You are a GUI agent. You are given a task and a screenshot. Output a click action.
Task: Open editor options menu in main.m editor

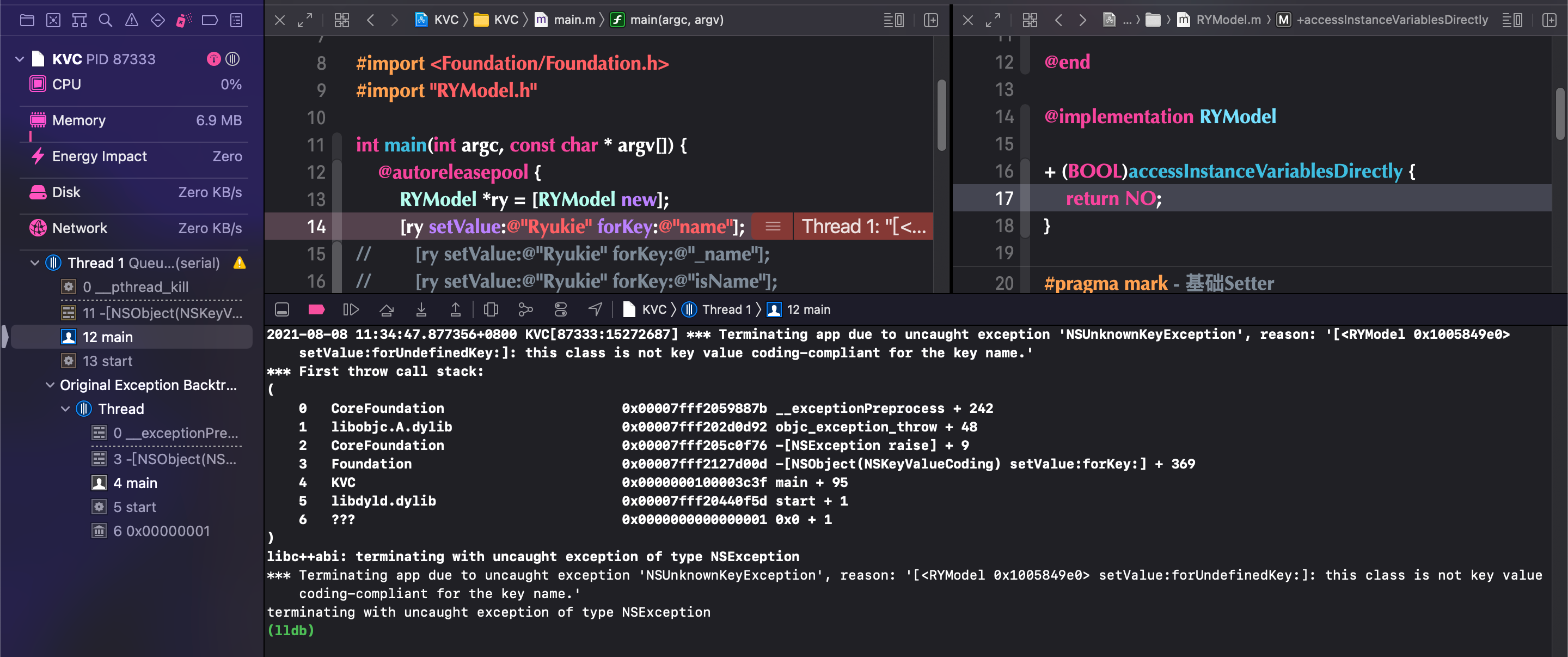click(x=893, y=20)
